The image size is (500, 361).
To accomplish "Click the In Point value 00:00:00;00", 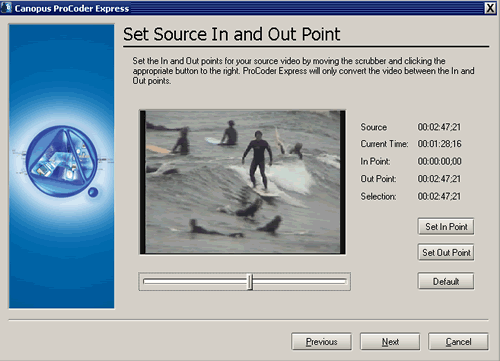I will (x=439, y=161).
